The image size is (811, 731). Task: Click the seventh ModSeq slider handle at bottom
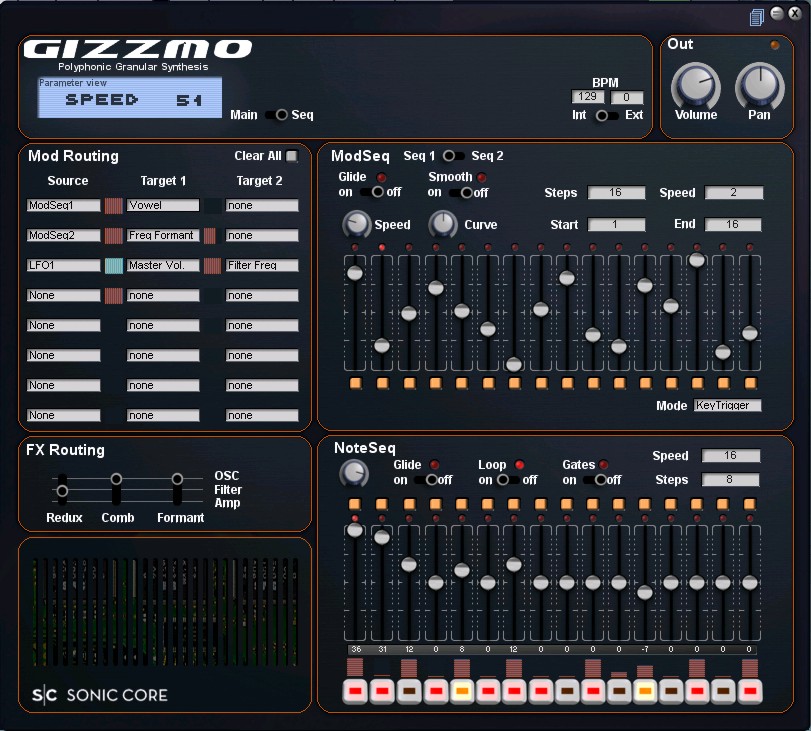tap(514, 364)
